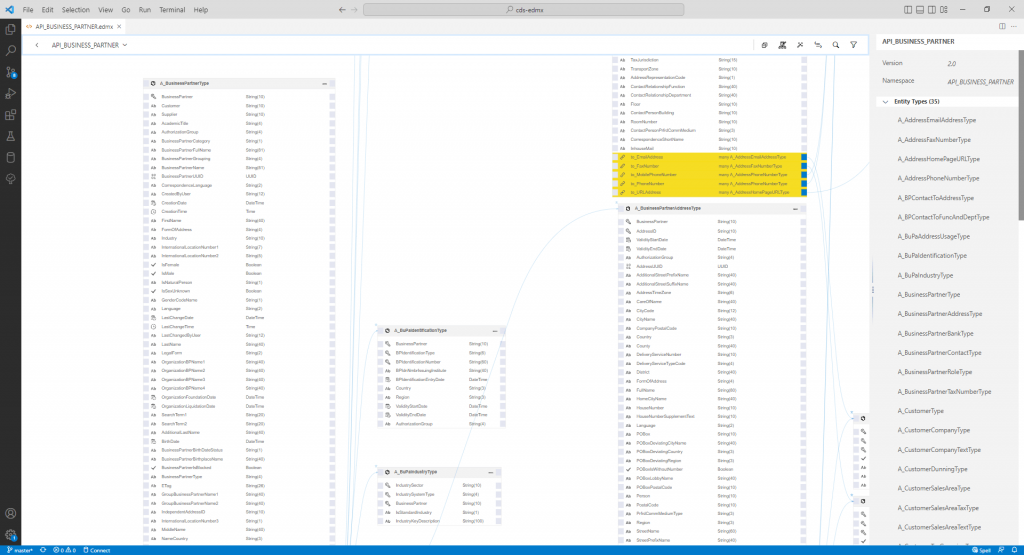The image size is (1024, 555).
Task: Toggle secondary sidebar layout icon
Action: [x=932, y=10]
